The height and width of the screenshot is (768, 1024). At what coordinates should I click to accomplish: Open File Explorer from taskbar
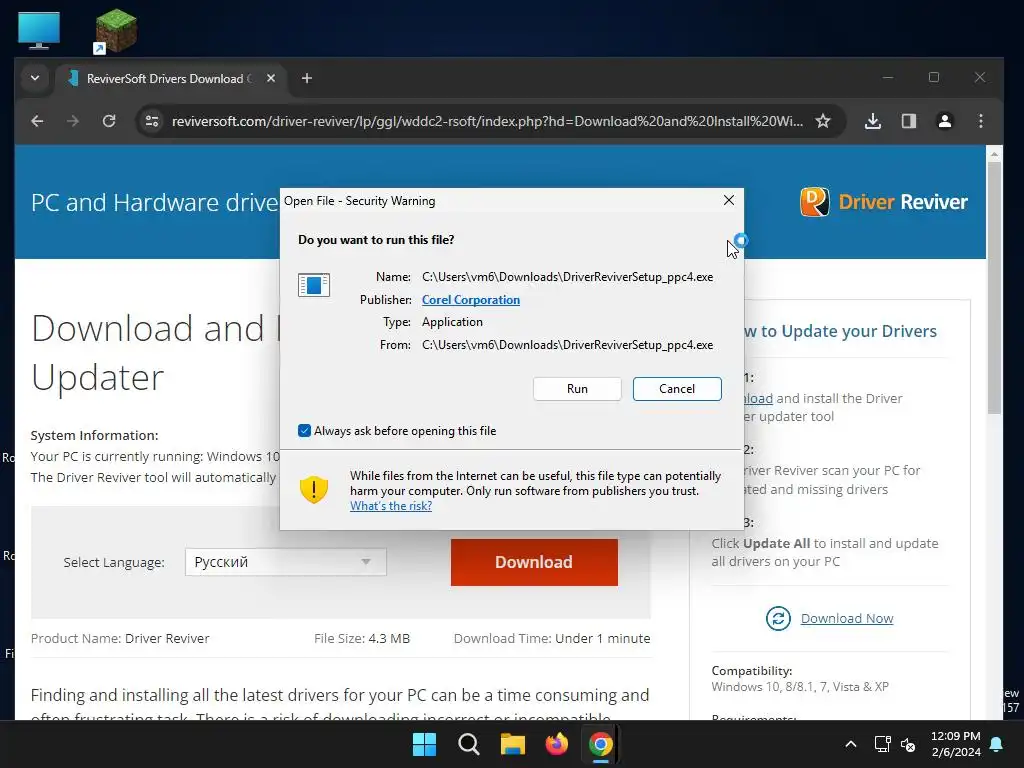pyautogui.click(x=513, y=744)
